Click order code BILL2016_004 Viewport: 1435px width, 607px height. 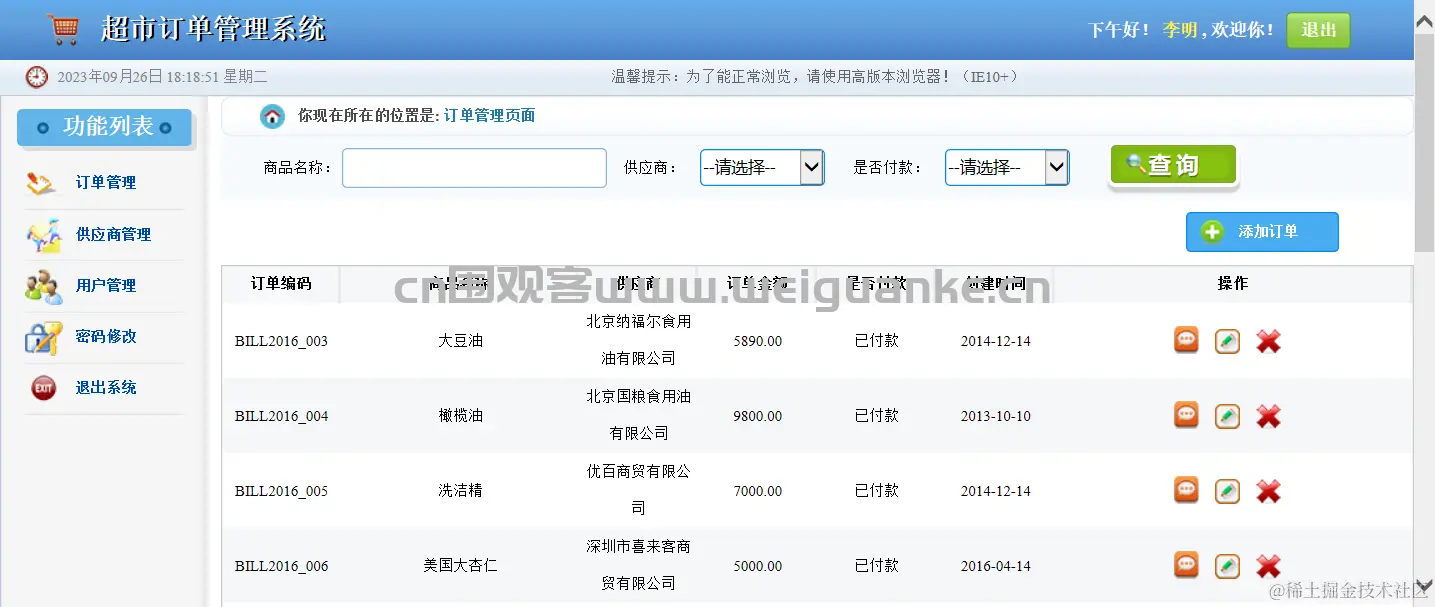coord(281,416)
